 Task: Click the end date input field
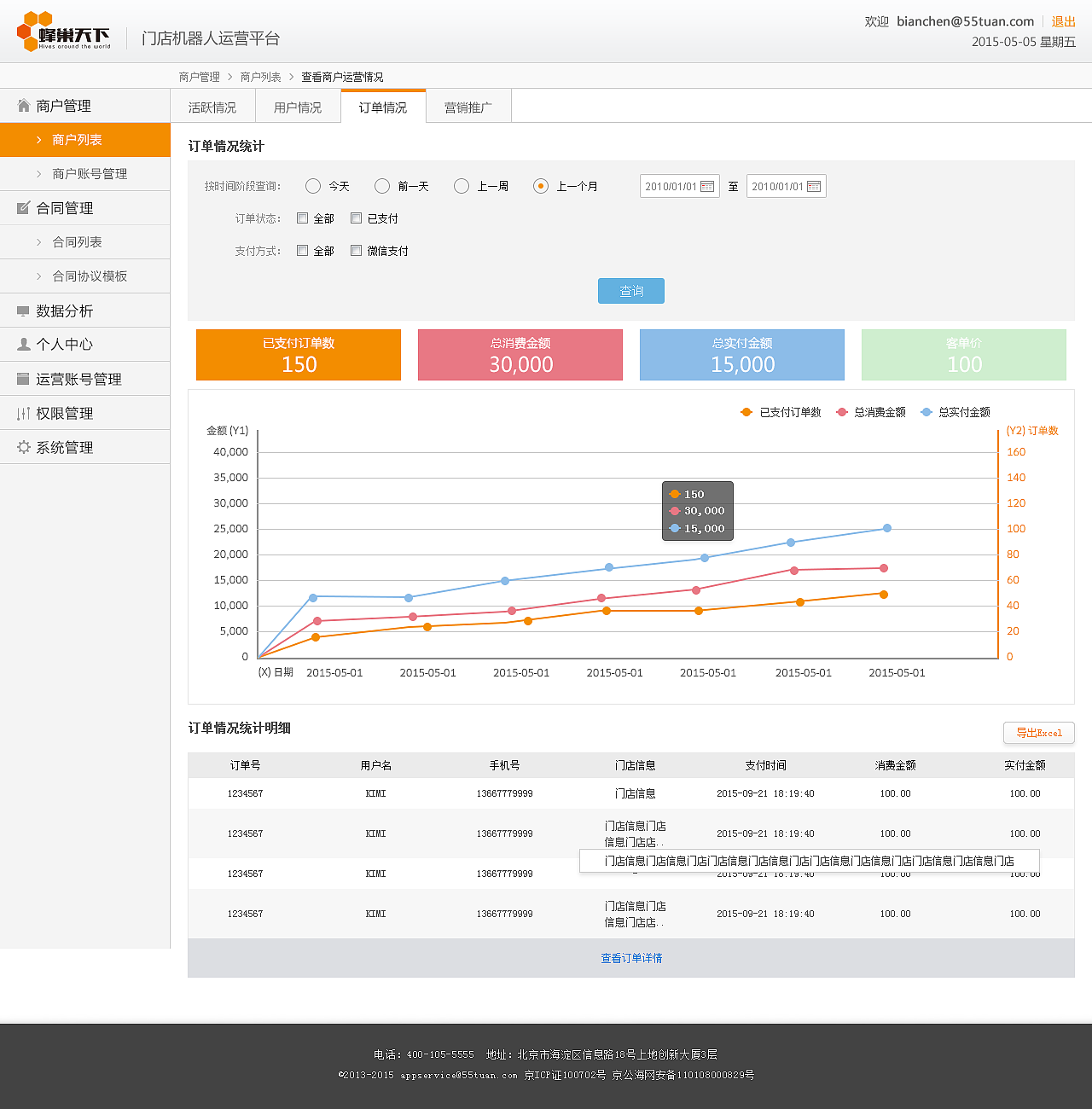787,186
